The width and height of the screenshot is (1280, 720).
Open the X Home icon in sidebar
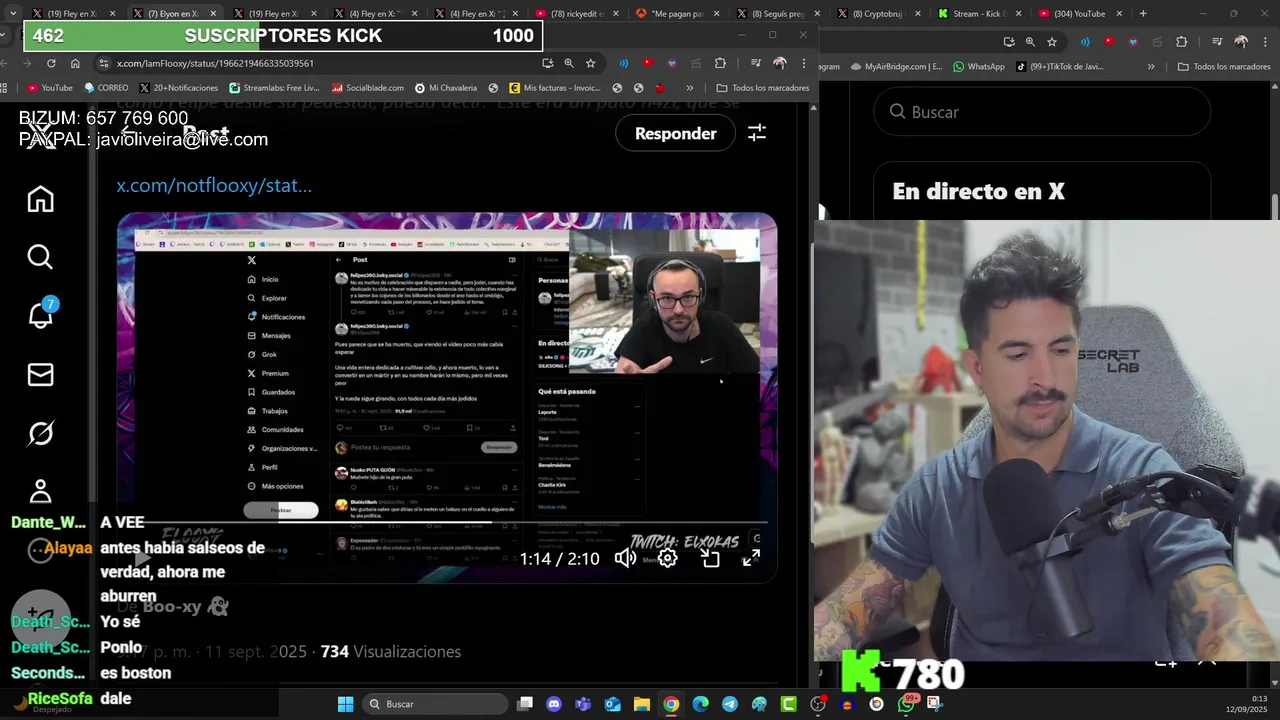click(40, 199)
